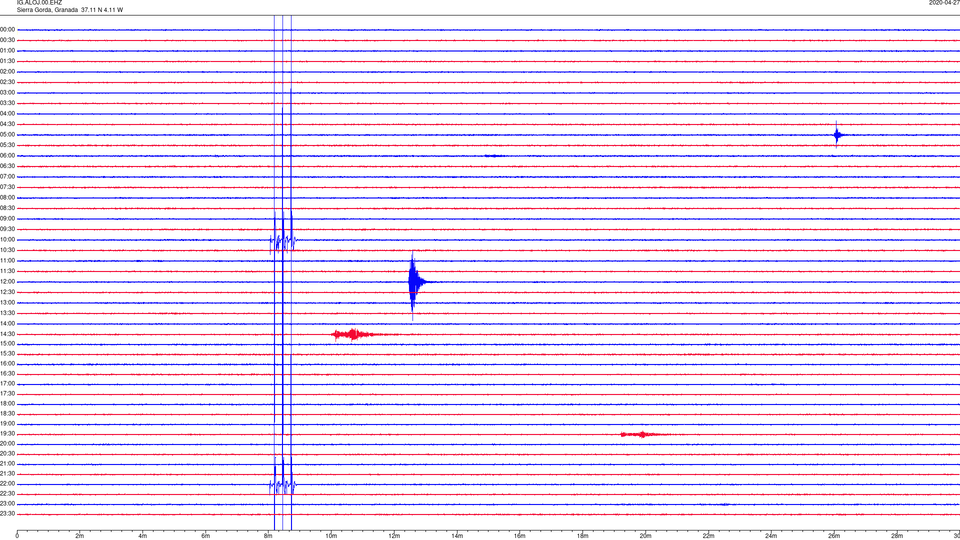The image size is (960, 540).
Task: Select the 10:30 time label
Action: (7, 250)
